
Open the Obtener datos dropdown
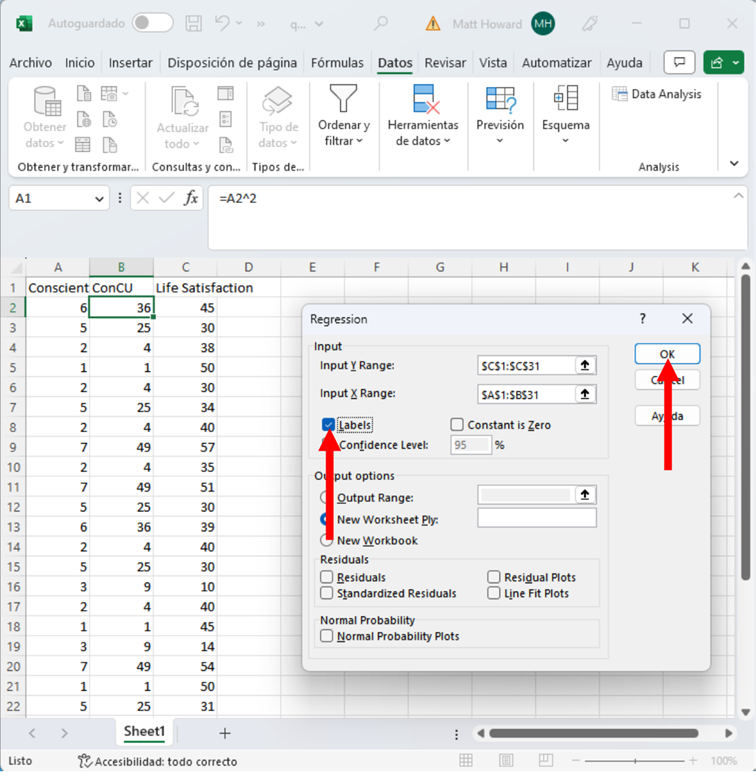[x=45, y=135]
